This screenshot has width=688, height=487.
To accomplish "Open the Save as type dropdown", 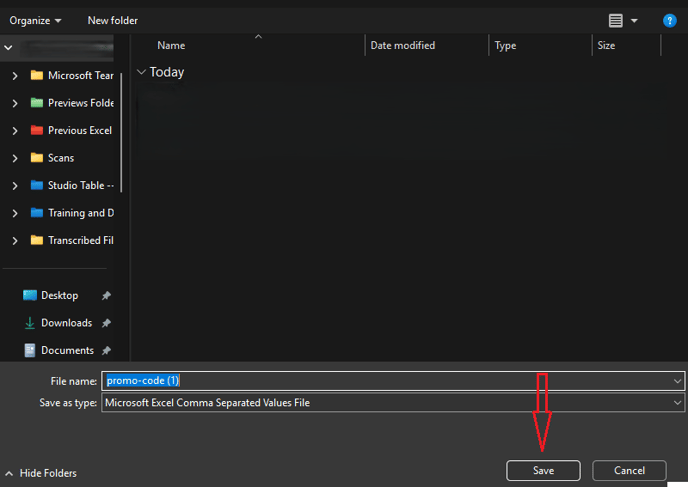I will point(678,403).
